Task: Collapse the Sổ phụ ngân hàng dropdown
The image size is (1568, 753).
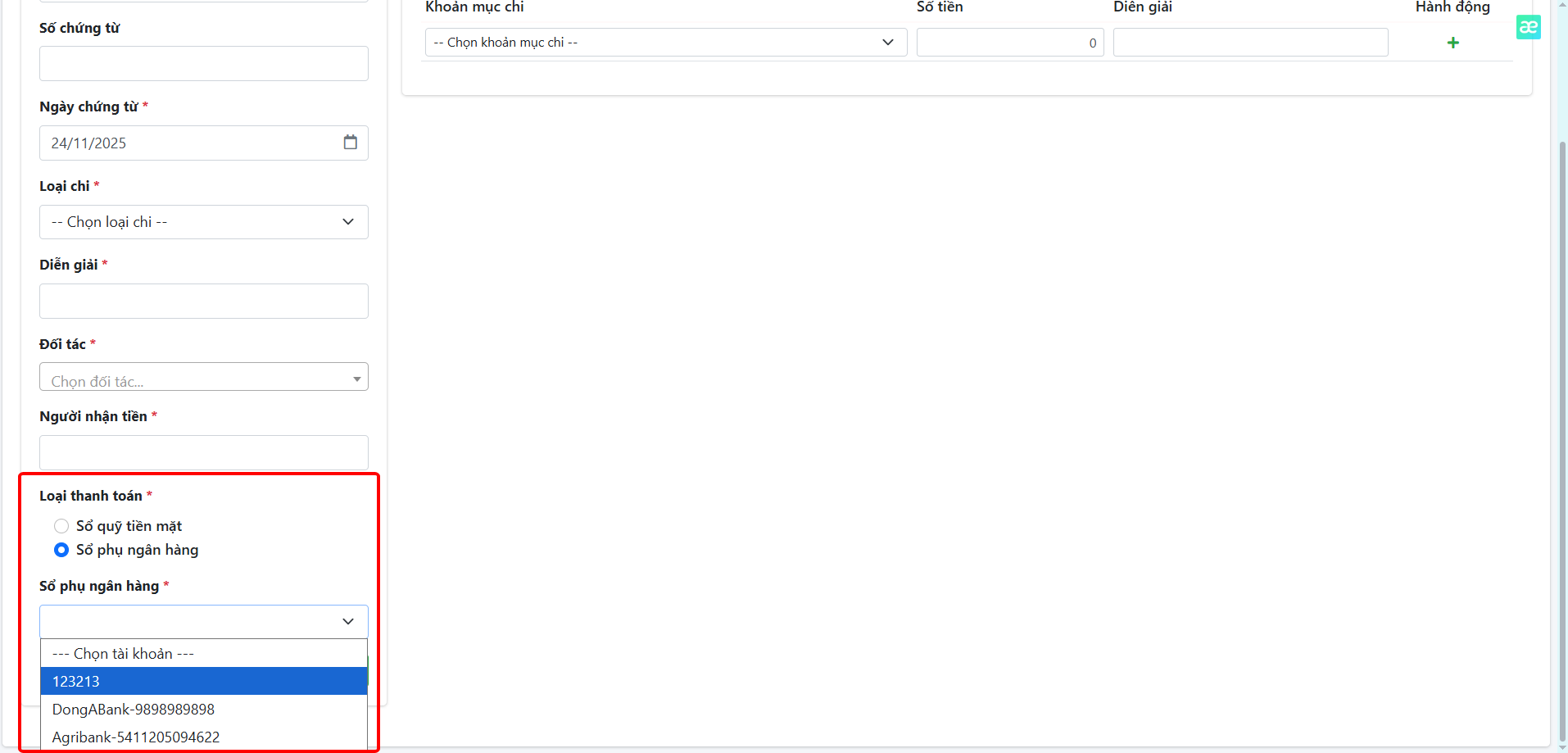Action: pyautogui.click(x=203, y=622)
